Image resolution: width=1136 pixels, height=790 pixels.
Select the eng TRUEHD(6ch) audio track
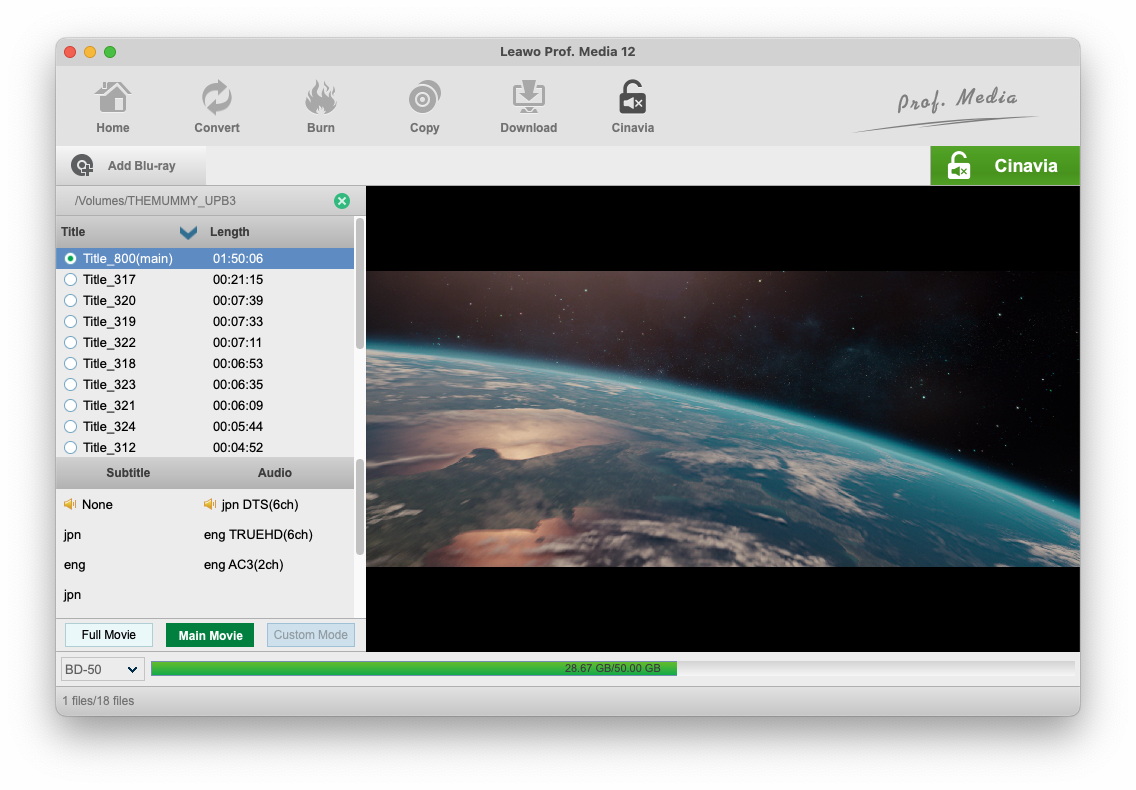258,535
